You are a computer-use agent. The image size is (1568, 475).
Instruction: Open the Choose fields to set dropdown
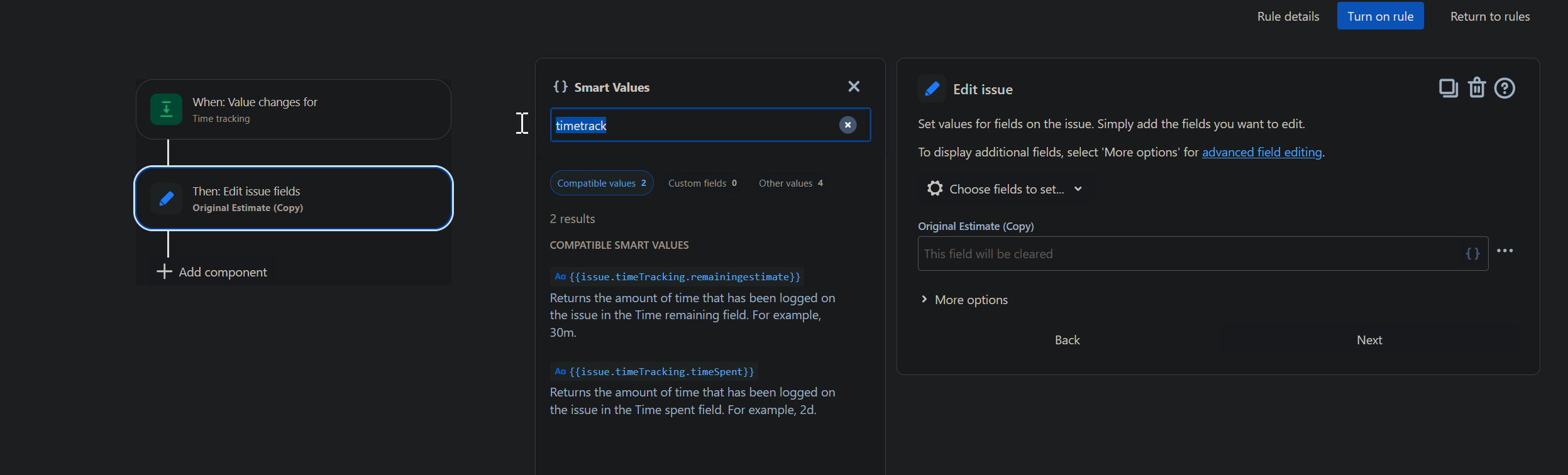tap(1005, 189)
